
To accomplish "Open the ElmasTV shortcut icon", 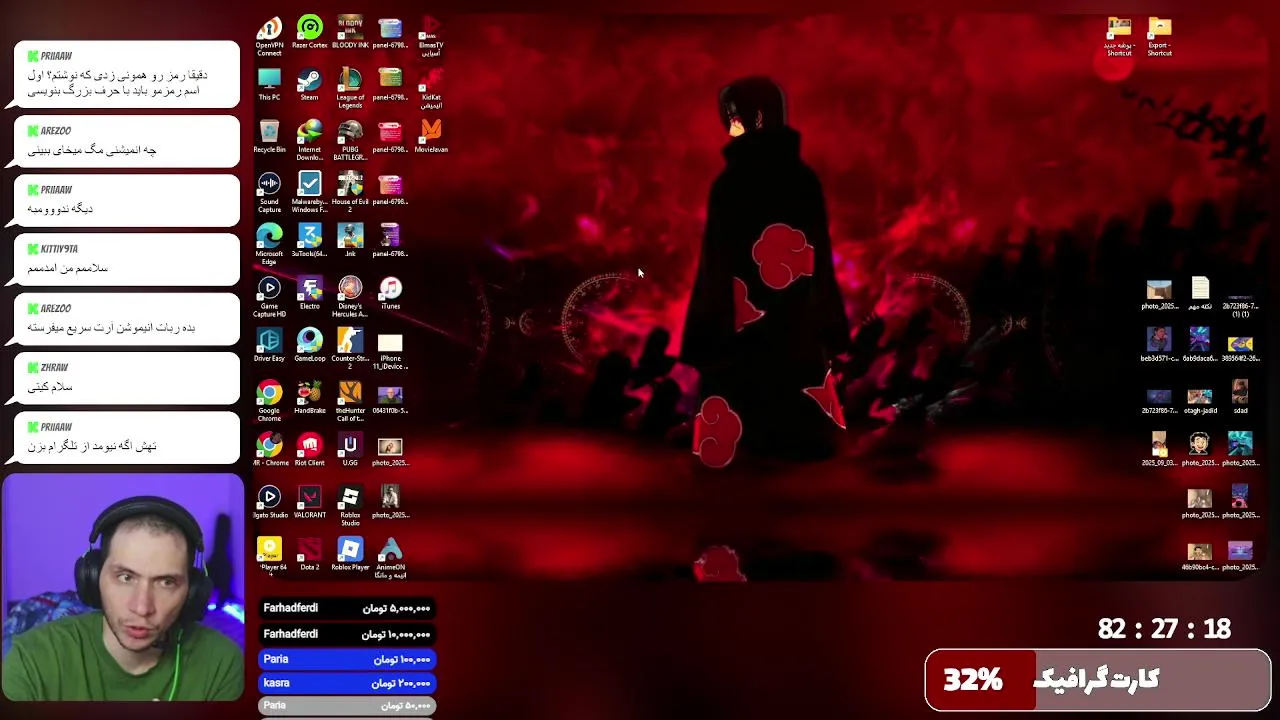I will 431,36.
